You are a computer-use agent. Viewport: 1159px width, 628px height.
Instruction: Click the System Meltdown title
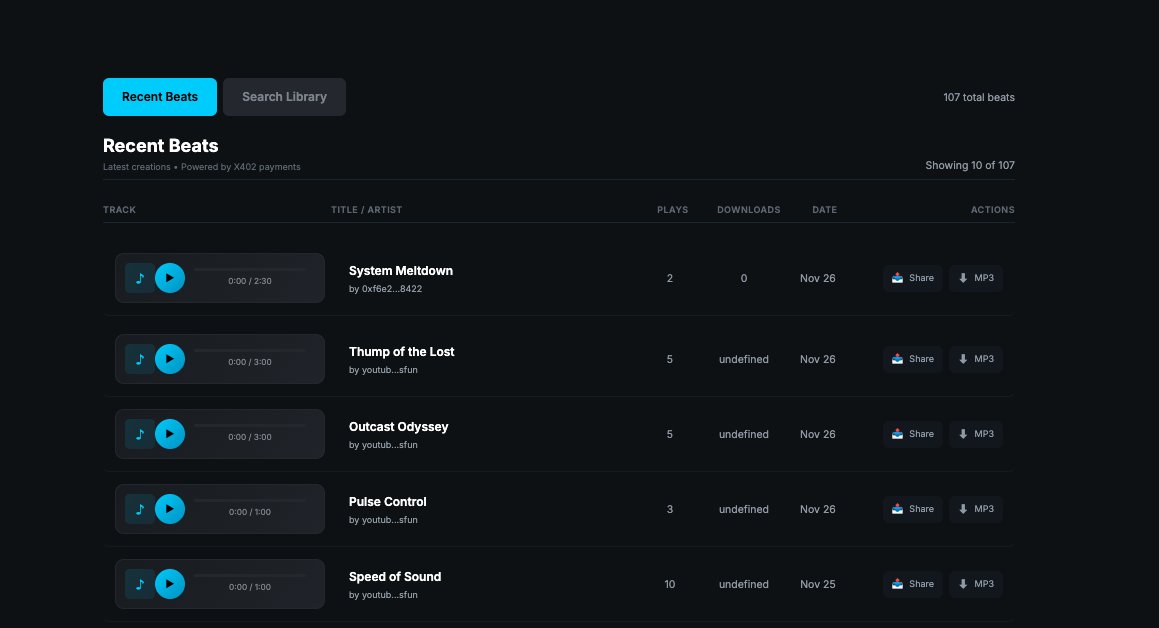pyautogui.click(x=401, y=271)
